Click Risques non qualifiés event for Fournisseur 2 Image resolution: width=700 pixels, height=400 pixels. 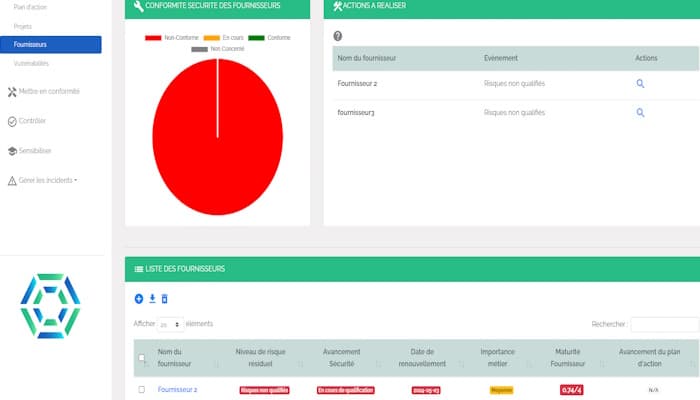(514, 83)
